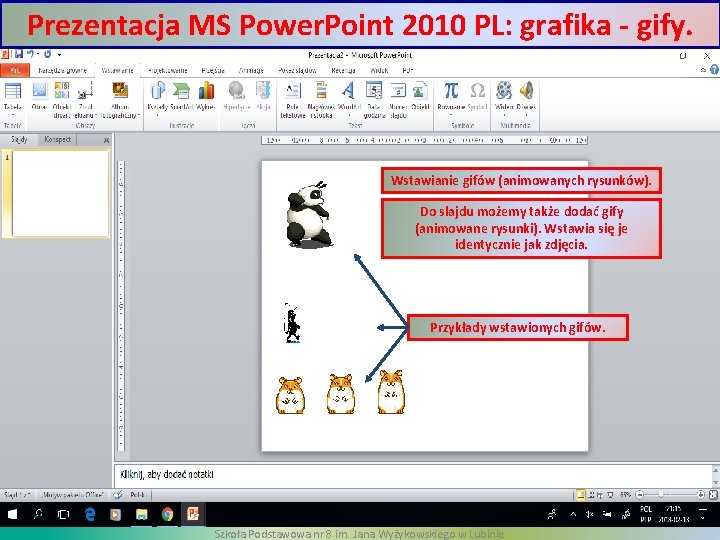720x540 pixels.
Task: Launch Edge from the taskbar
Action: click(x=90, y=514)
